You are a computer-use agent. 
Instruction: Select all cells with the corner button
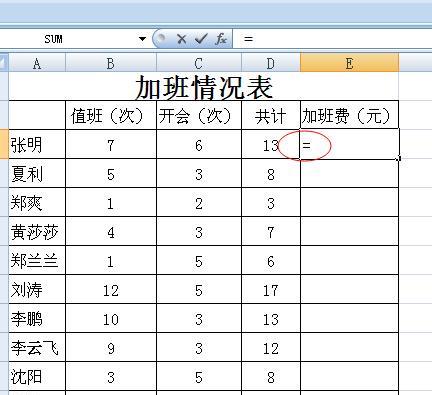[4, 63]
